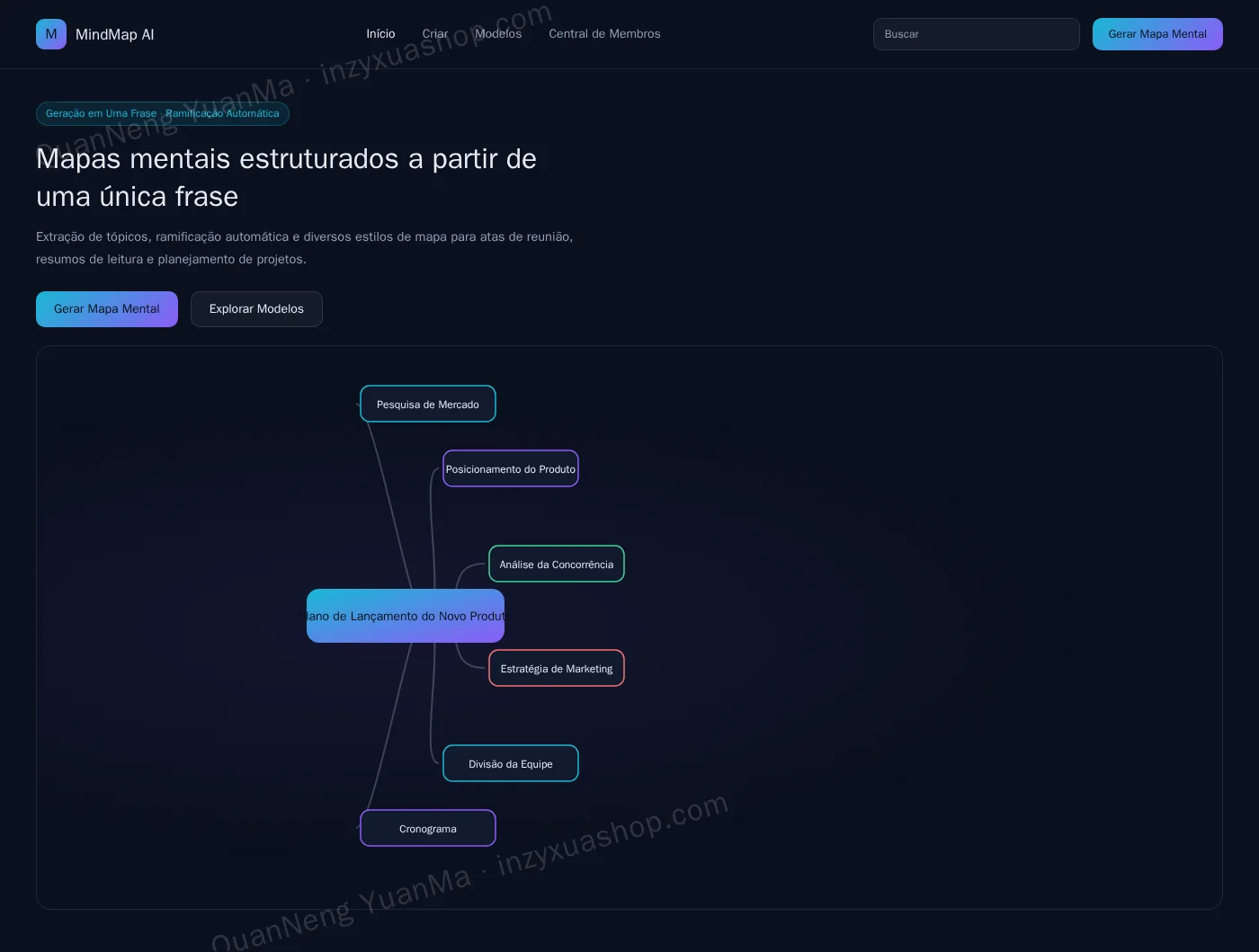Viewport: 1259px width, 952px height.
Task: Select the Pesquisa de Mercado node
Action: point(428,404)
